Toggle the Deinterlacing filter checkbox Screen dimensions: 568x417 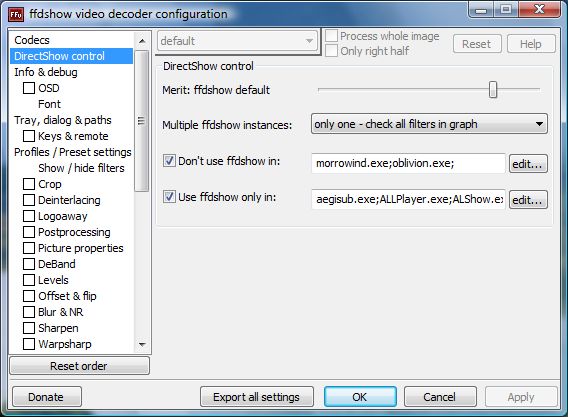click(29, 200)
